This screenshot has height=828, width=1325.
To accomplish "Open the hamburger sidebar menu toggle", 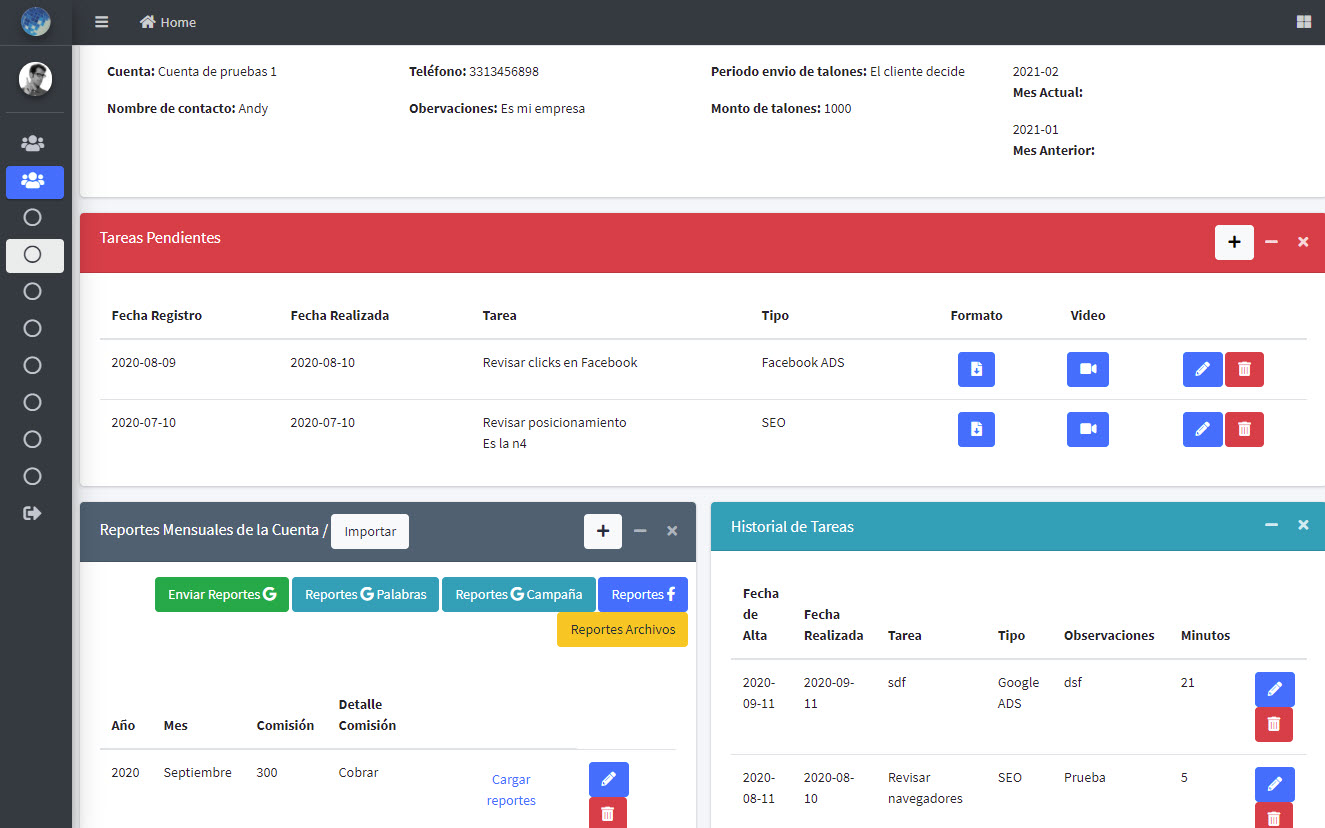I will (x=101, y=22).
